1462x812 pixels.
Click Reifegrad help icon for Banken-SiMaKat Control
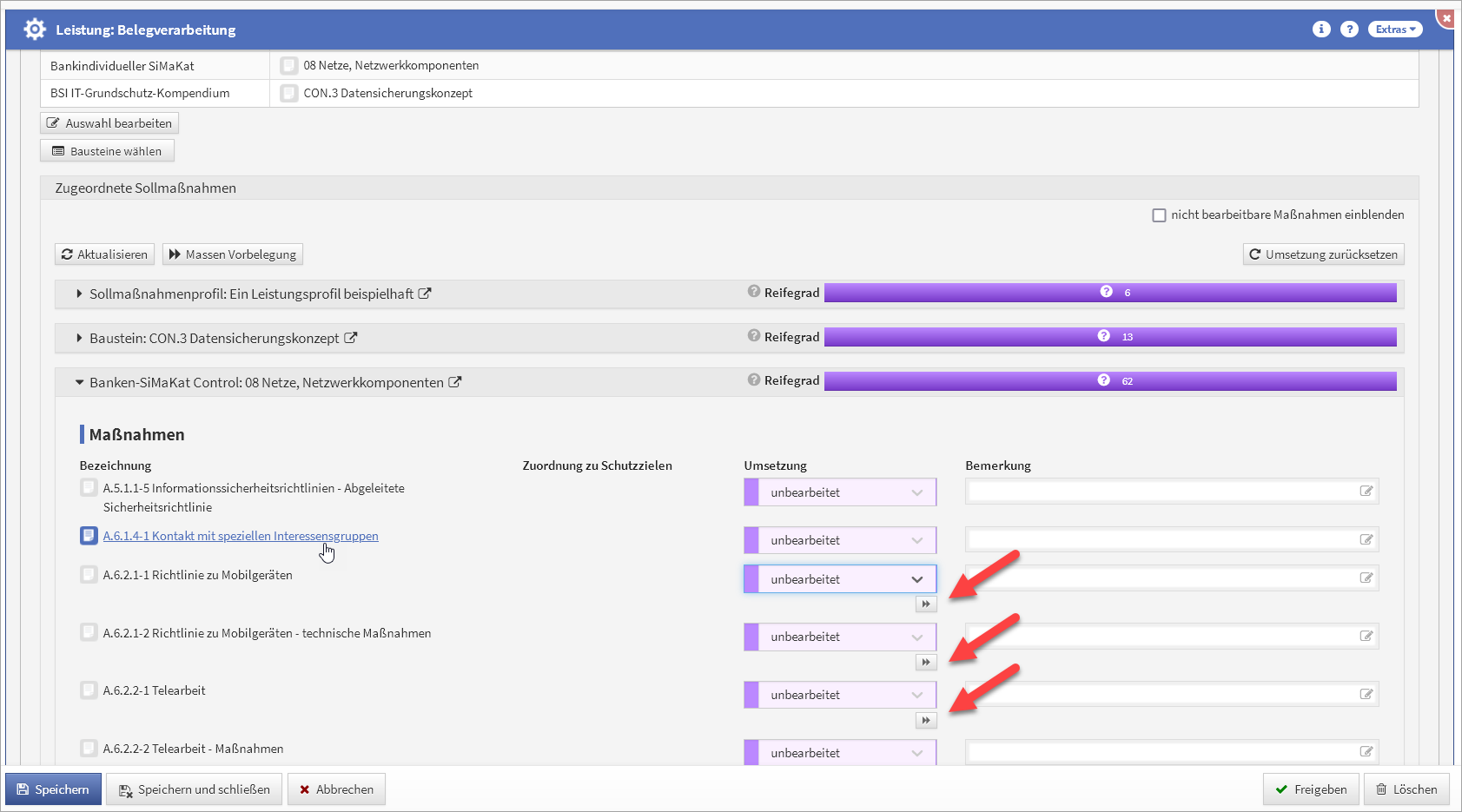754,380
